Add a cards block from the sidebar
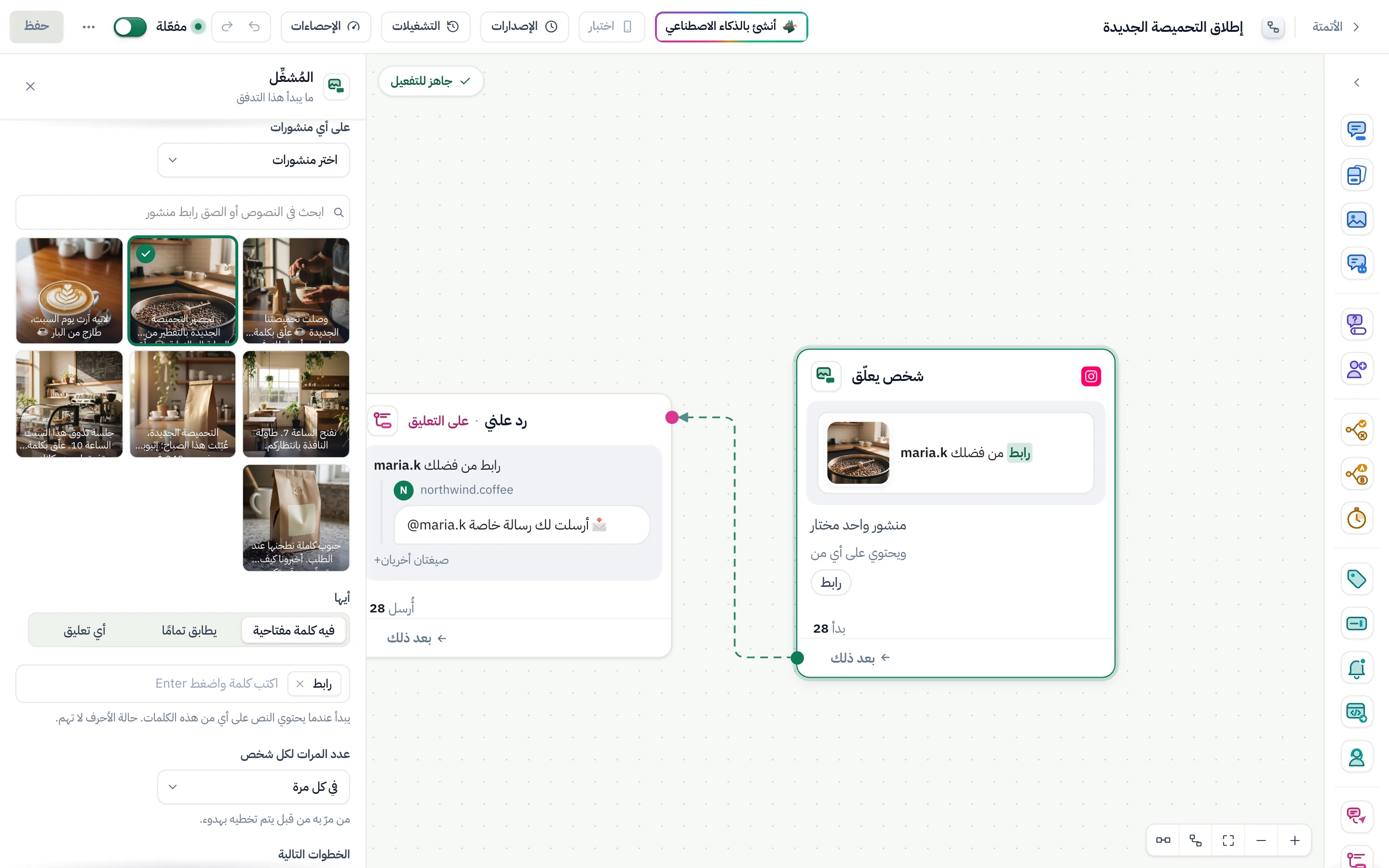Image resolution: width=1389 pixels, height=868 pixels. coord(1356,175)
